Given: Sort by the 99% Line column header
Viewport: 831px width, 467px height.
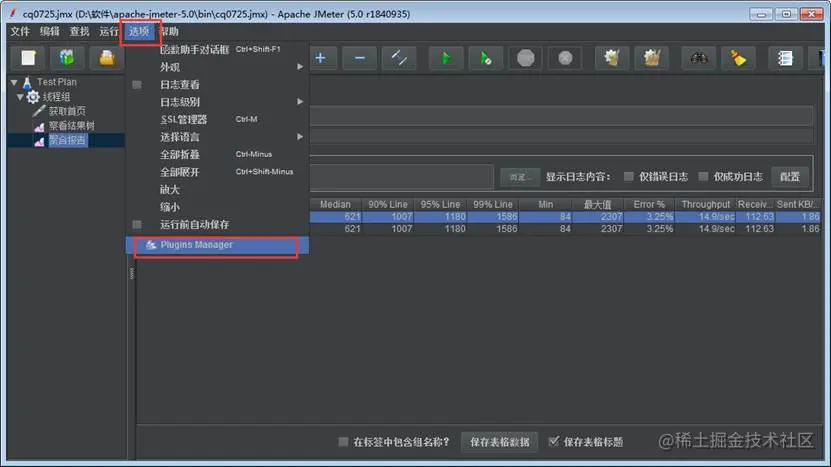Looking at the screenshot, I should point(493,205).
